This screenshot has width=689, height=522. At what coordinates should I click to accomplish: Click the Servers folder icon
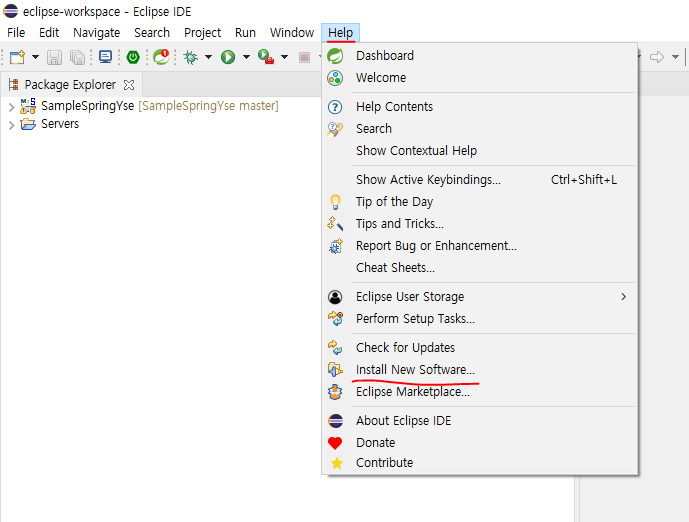tap(28, 124)
